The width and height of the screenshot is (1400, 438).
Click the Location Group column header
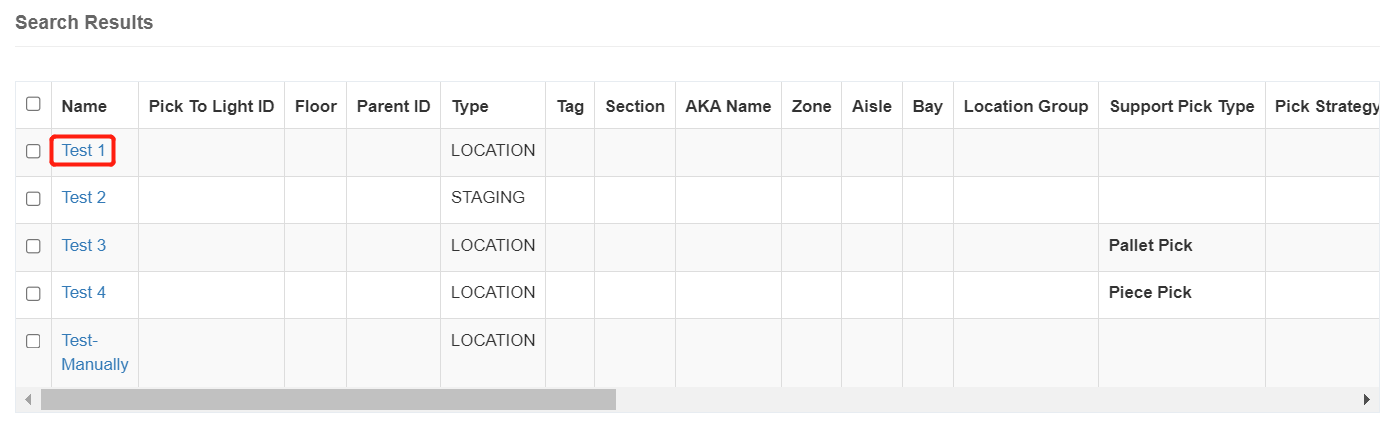(x=1026, y=106)
